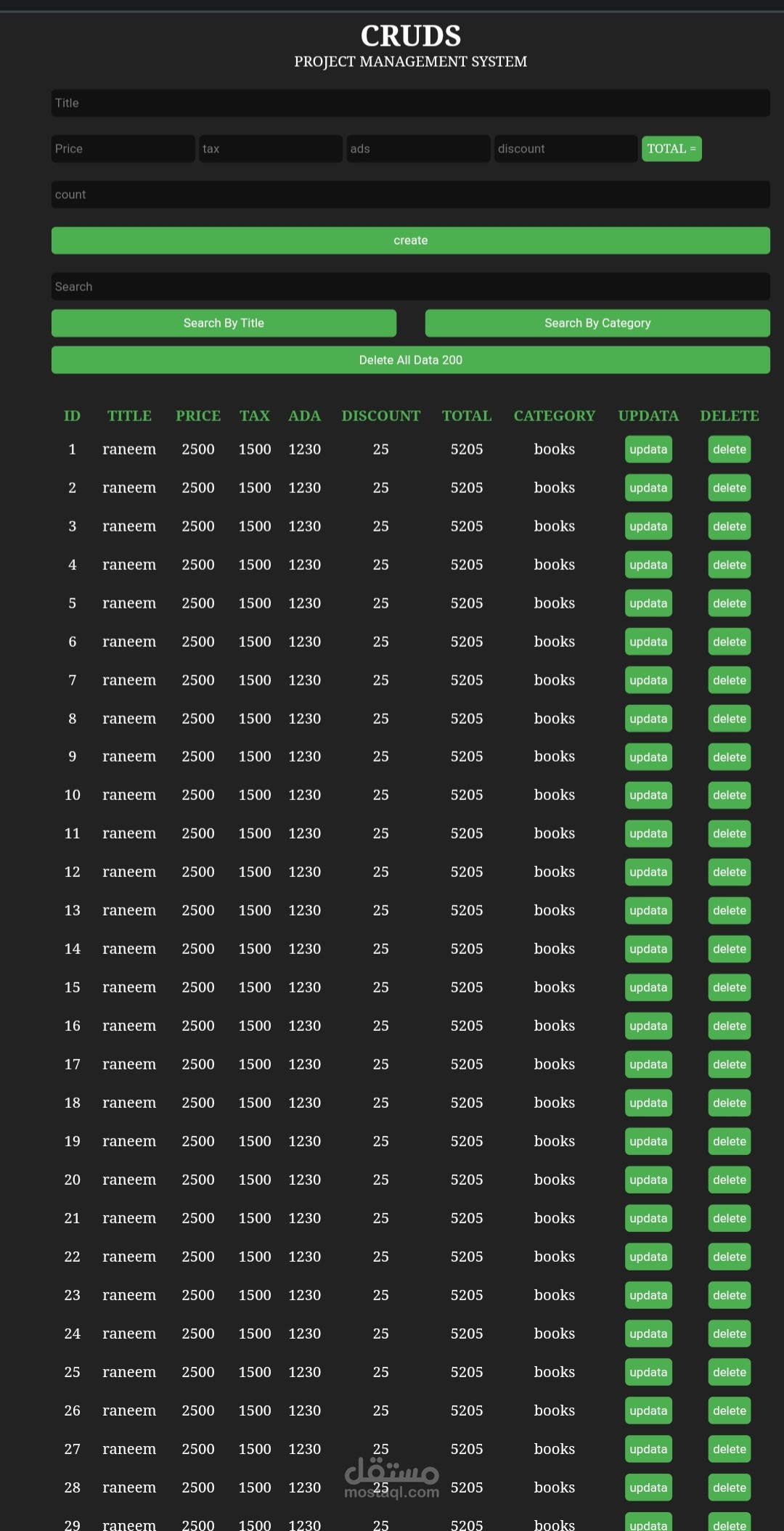Delete the row with ID 8
The image size is (784, 1531).
point(729,719)
